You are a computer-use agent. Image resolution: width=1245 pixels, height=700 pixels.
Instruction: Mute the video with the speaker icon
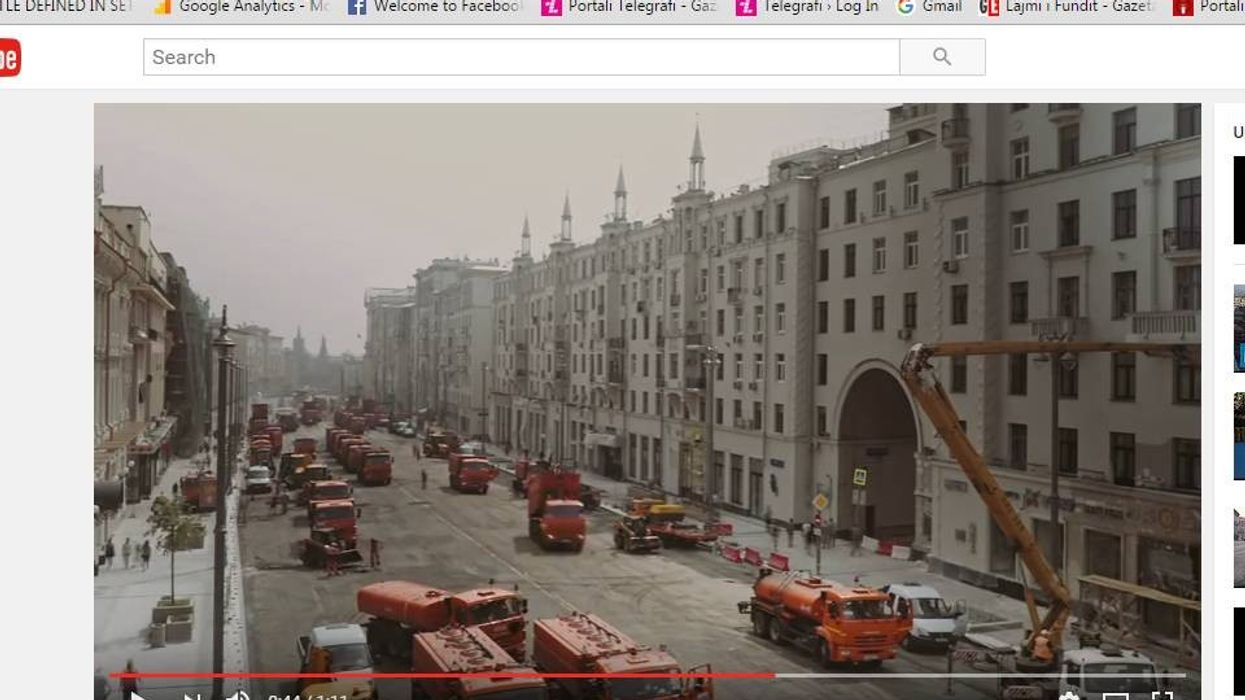(x=238, y=696)
